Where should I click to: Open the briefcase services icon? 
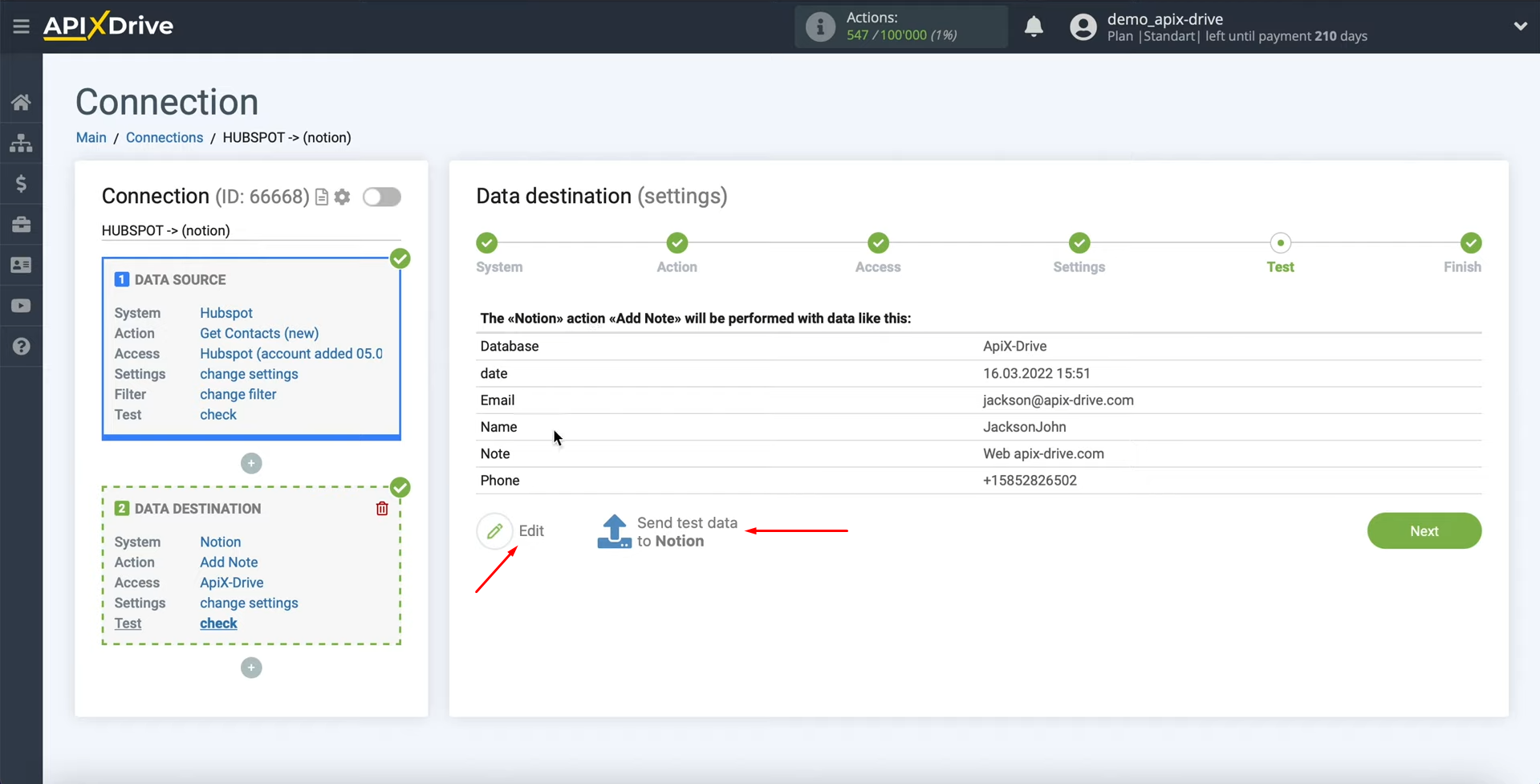tap(21, 224)
